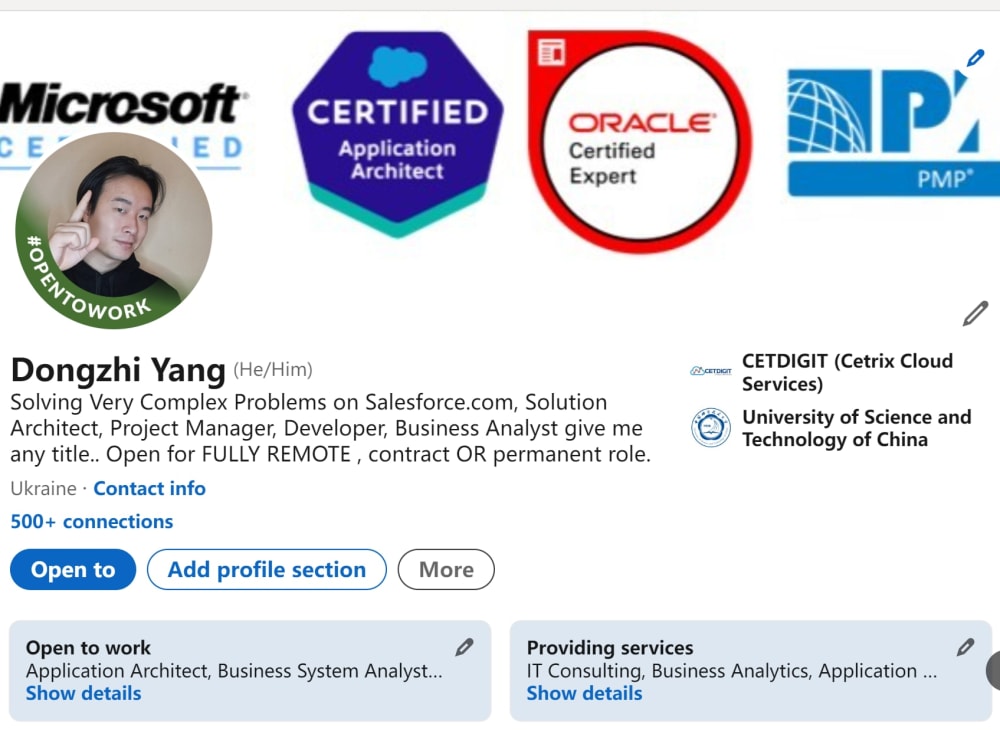Screen dimensions: 1000x750
Task: Open the Open to dropdown button
Action: pos(73,570)
